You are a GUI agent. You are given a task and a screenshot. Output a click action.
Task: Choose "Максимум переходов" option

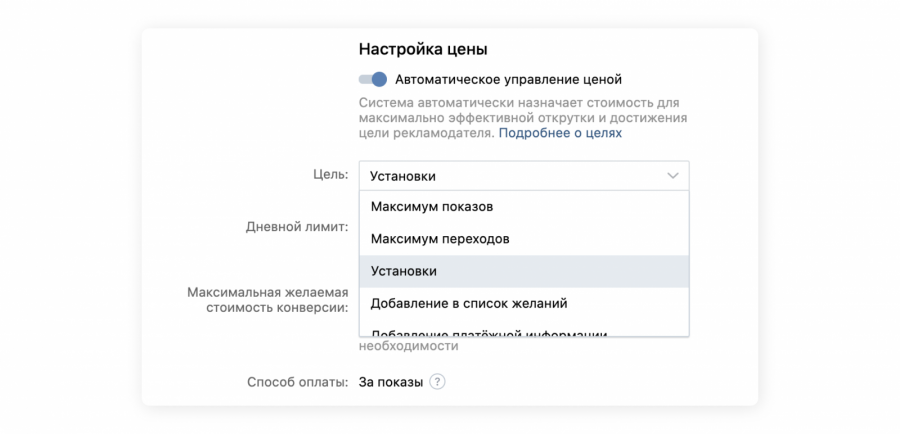(x=440, y=239)
